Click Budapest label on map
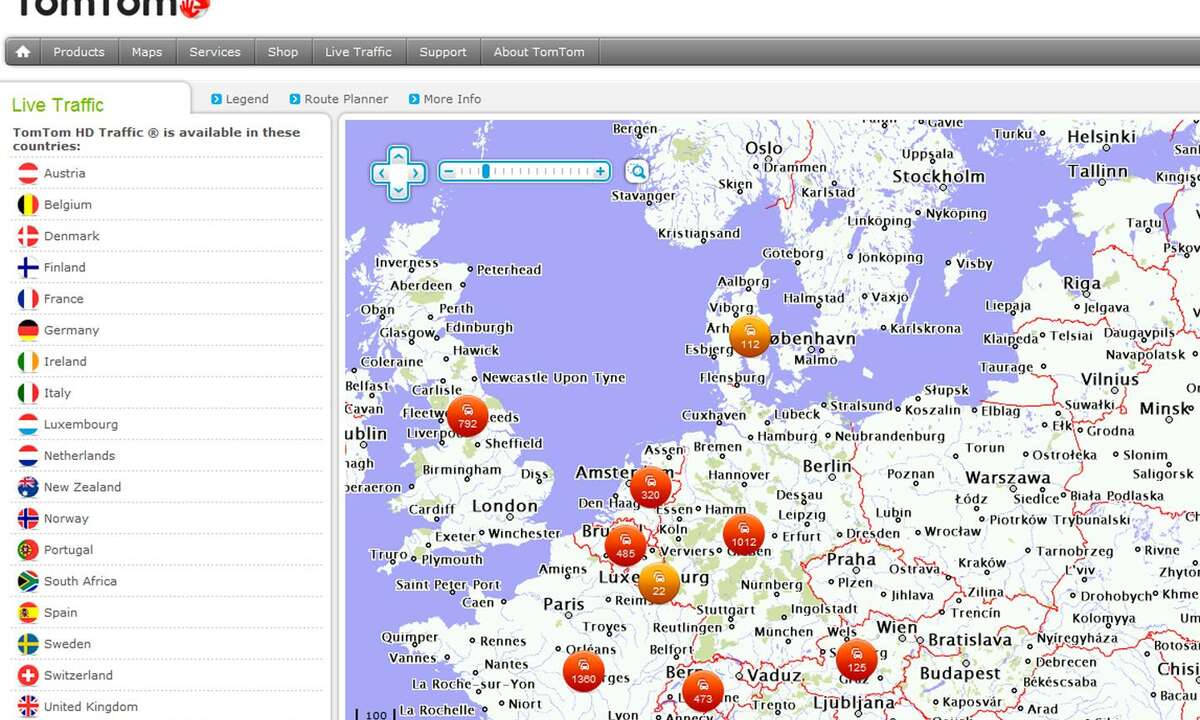The height and width of the screenshot is (720, 1200). 960,673
